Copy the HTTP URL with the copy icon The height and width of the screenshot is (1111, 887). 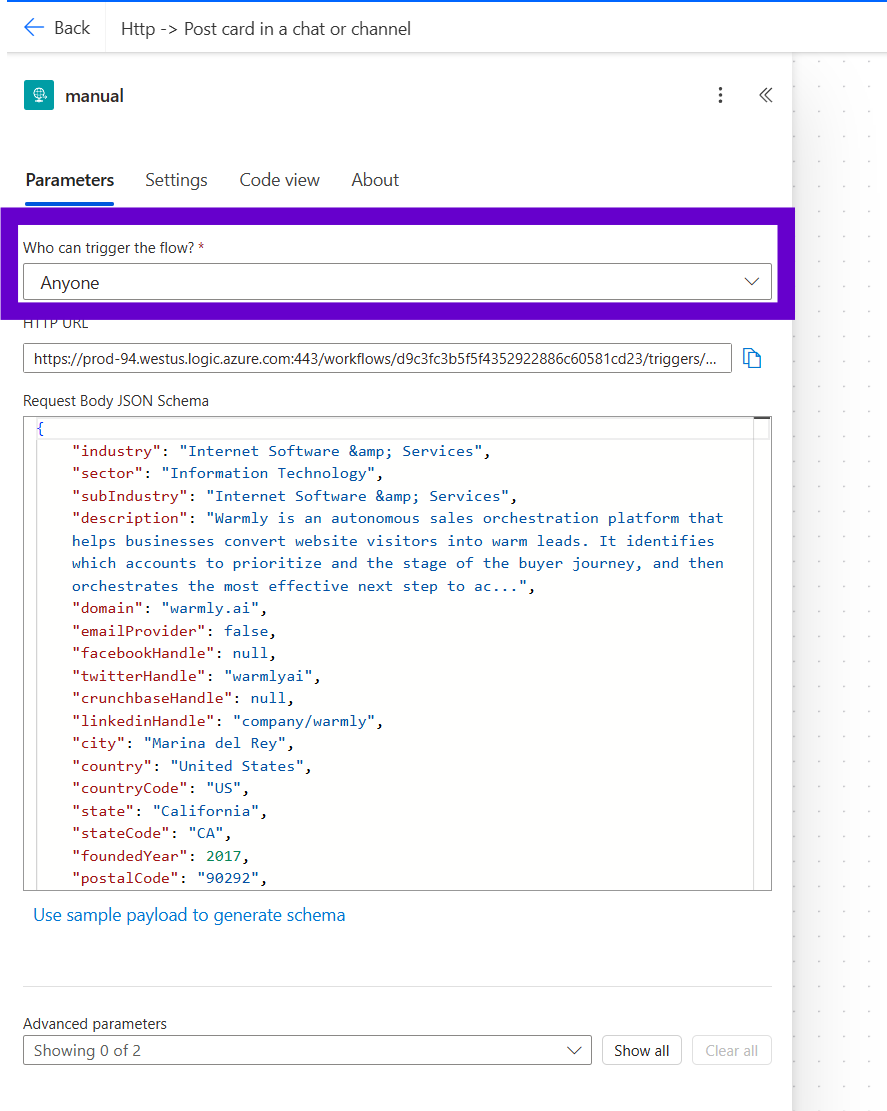pyautogui.click(x=752, y=358)
